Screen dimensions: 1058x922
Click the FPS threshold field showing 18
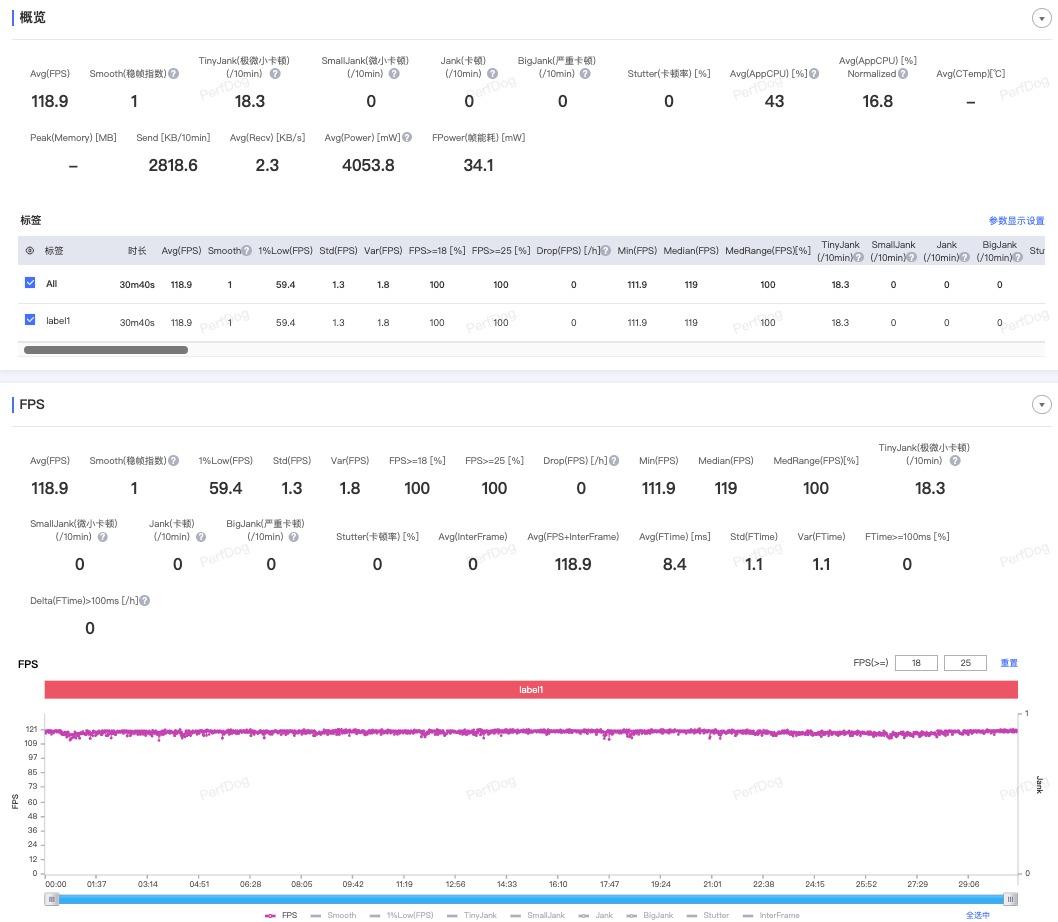pyautogui.click(x=916, y=663)
